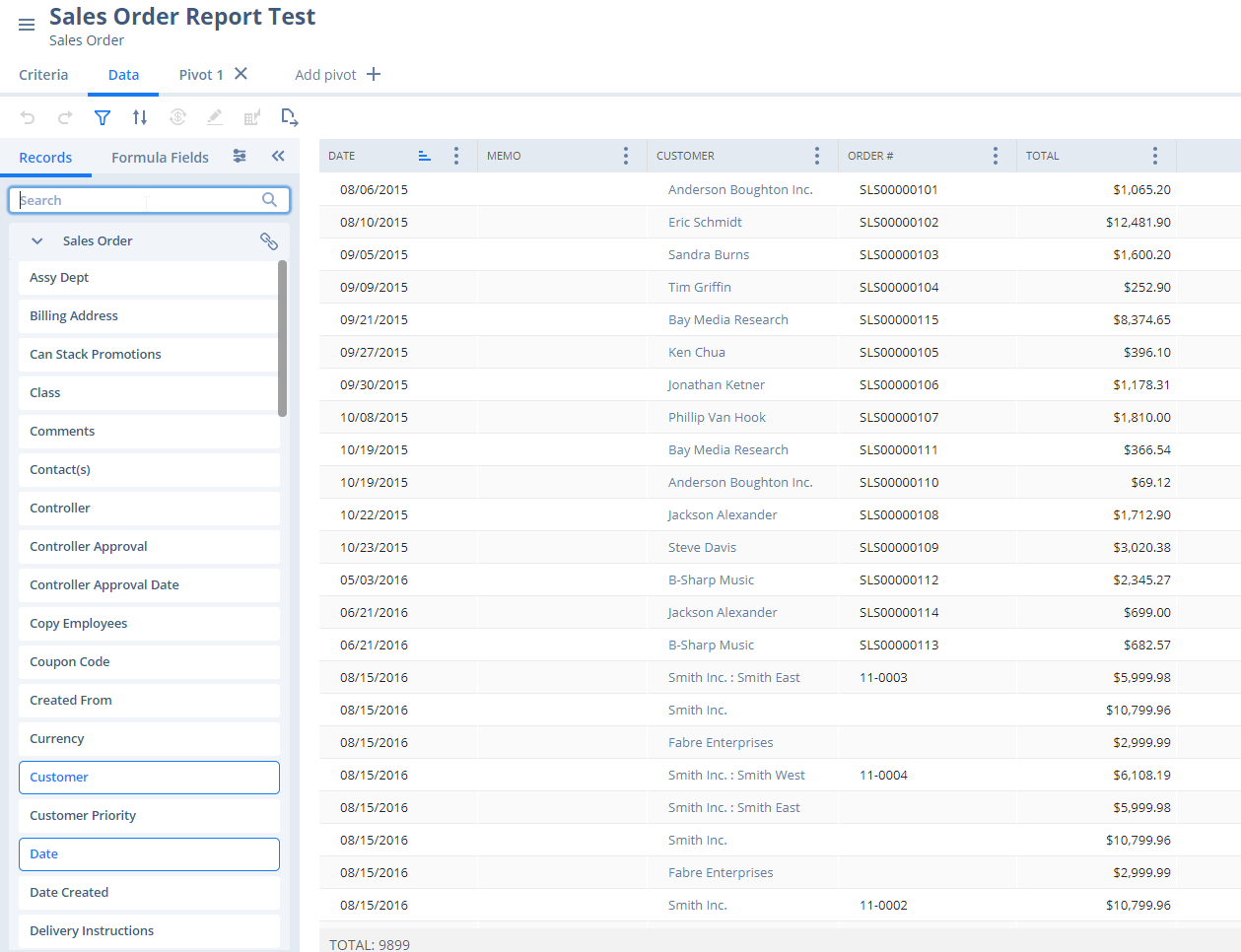The width and height of the screenshot is (1241, 952).
Task: Select the Can Stack Promotions field
Action: (x=149, y=355)
